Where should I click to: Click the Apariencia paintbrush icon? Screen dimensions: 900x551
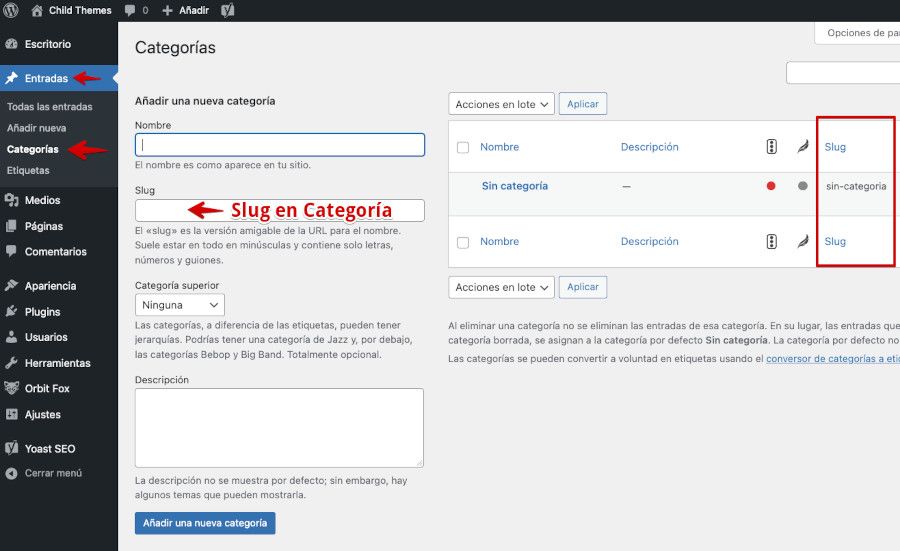coord(11,285)
